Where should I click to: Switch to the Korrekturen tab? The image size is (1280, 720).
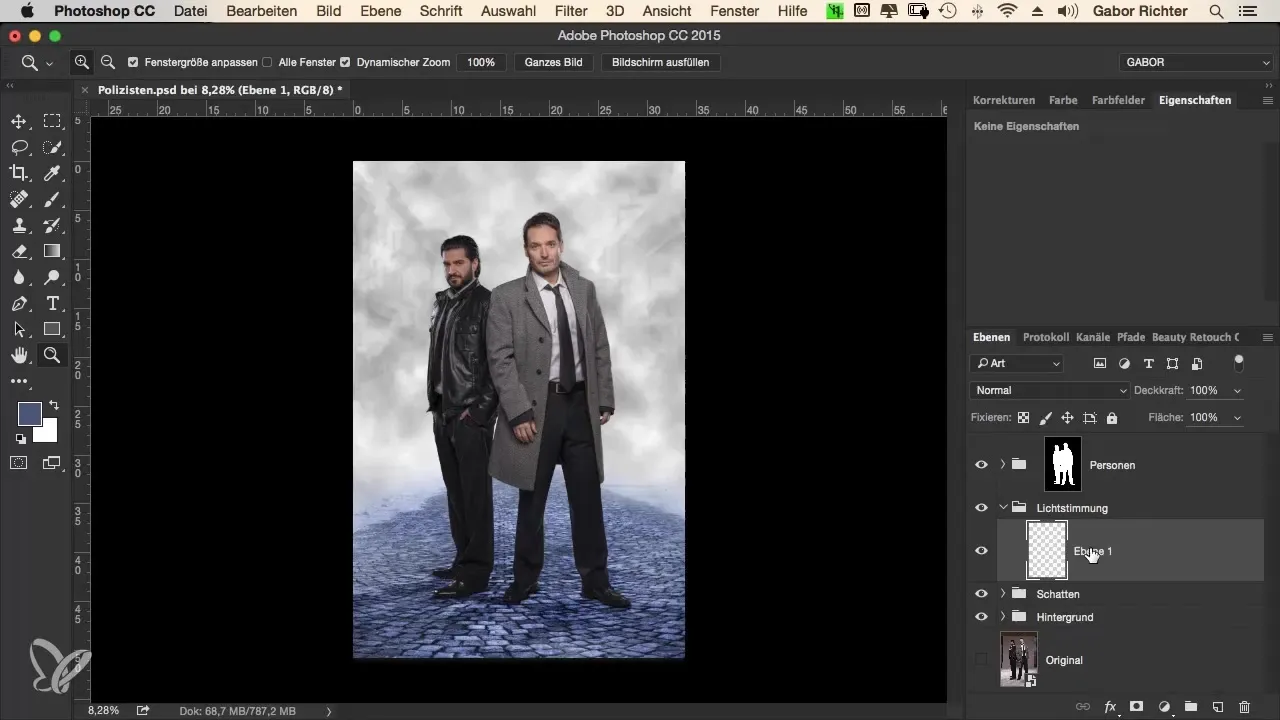click(1004, 100)
